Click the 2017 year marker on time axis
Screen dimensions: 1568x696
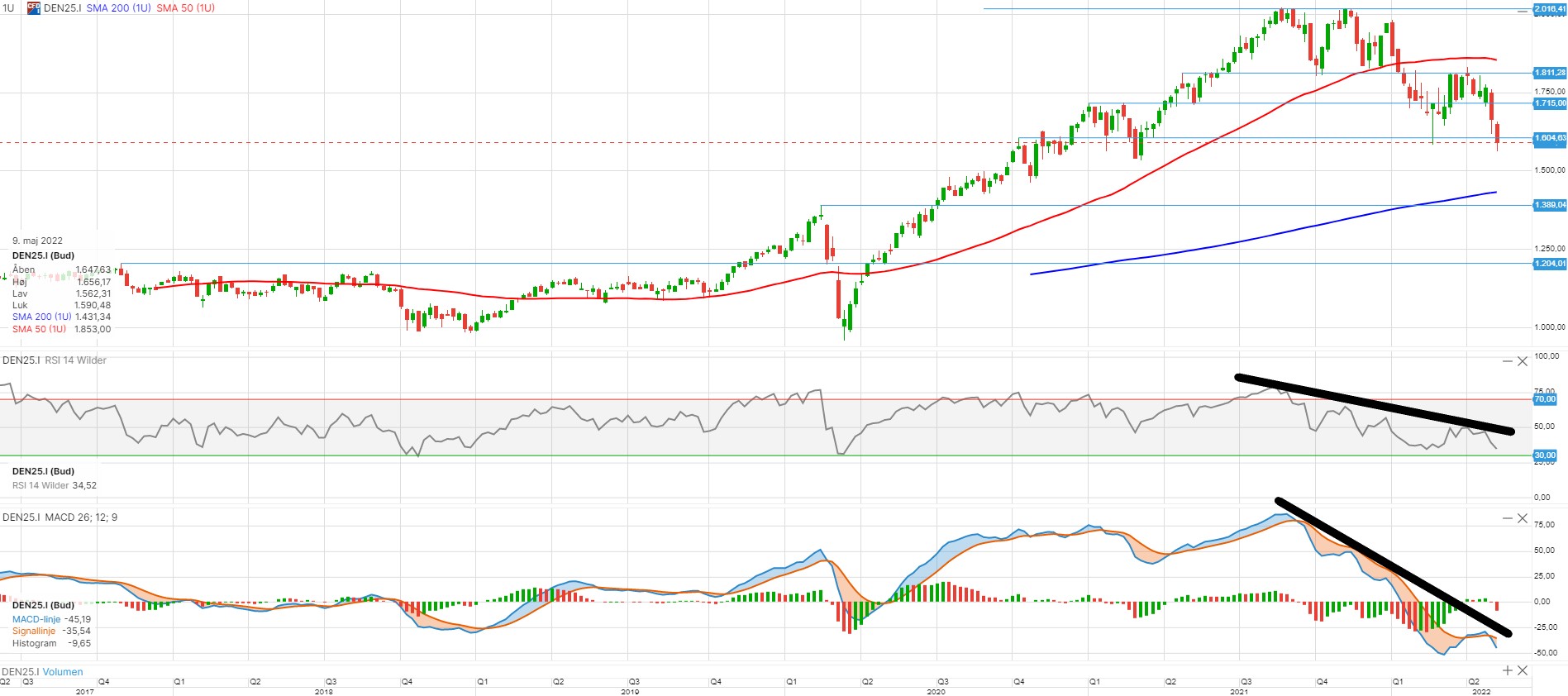click(x=85, y=692)
